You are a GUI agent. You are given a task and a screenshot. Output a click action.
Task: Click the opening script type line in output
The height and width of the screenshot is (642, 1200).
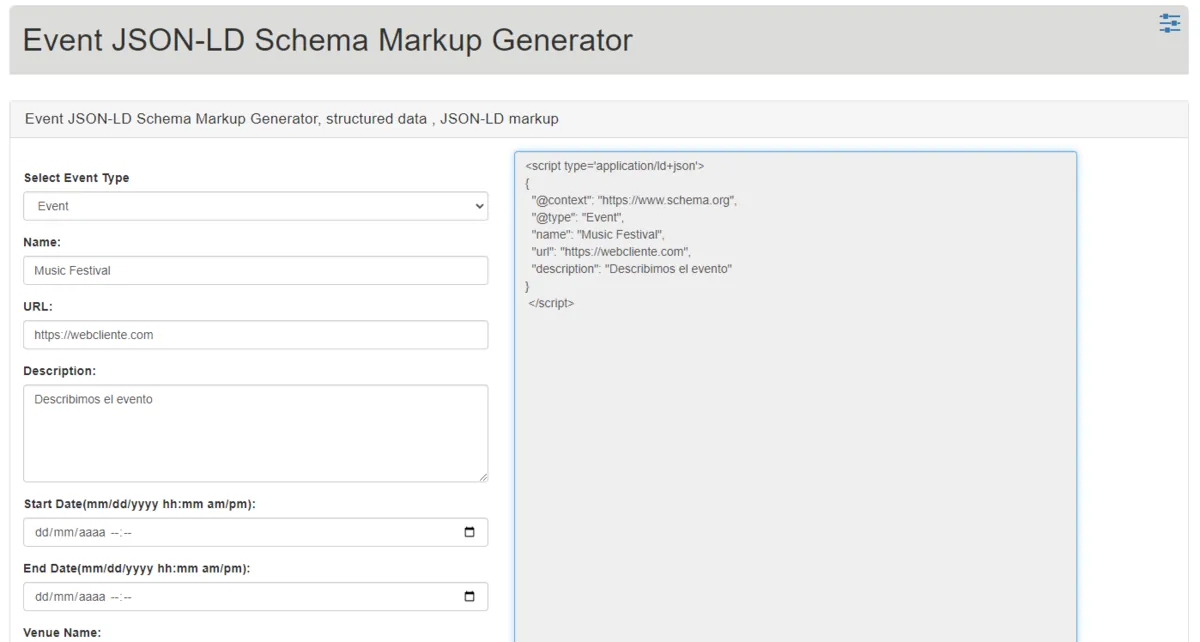[615, 166]
